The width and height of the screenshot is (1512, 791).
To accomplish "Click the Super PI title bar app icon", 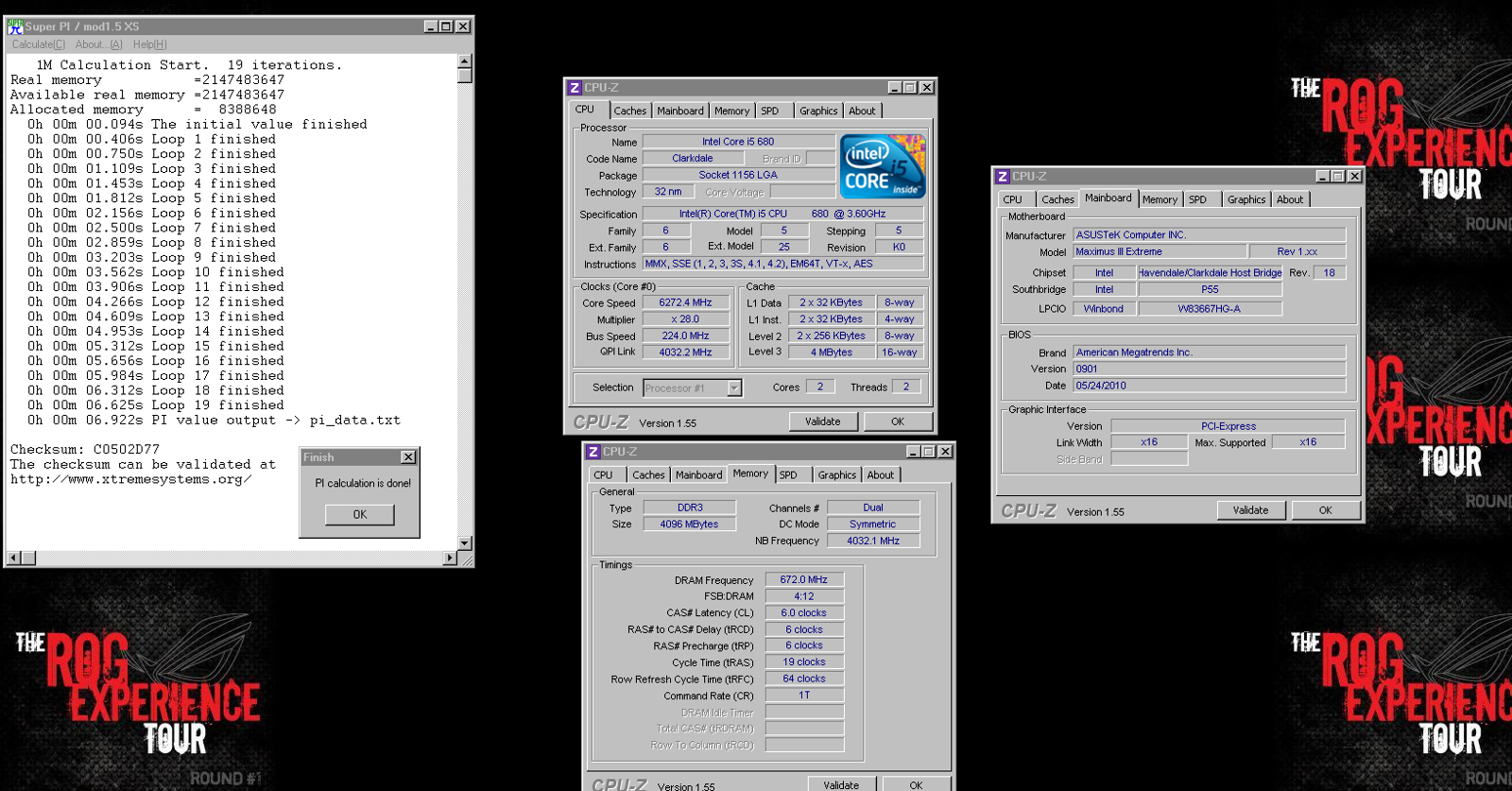I will click(15, 26).
